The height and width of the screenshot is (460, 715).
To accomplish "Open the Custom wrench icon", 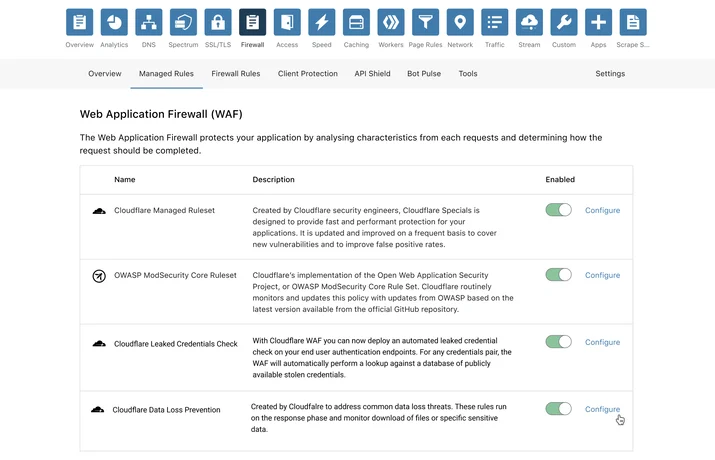I will coord(564,22).
